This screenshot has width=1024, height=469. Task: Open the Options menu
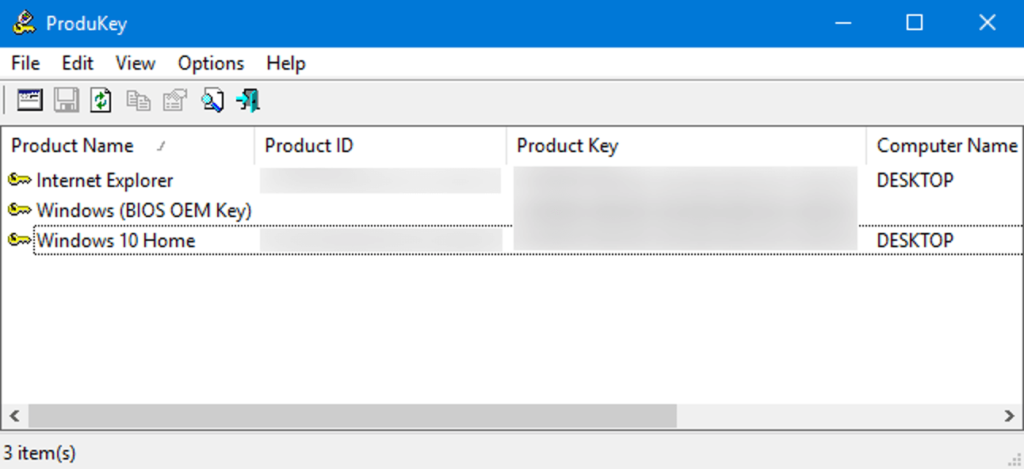point(211,63)
